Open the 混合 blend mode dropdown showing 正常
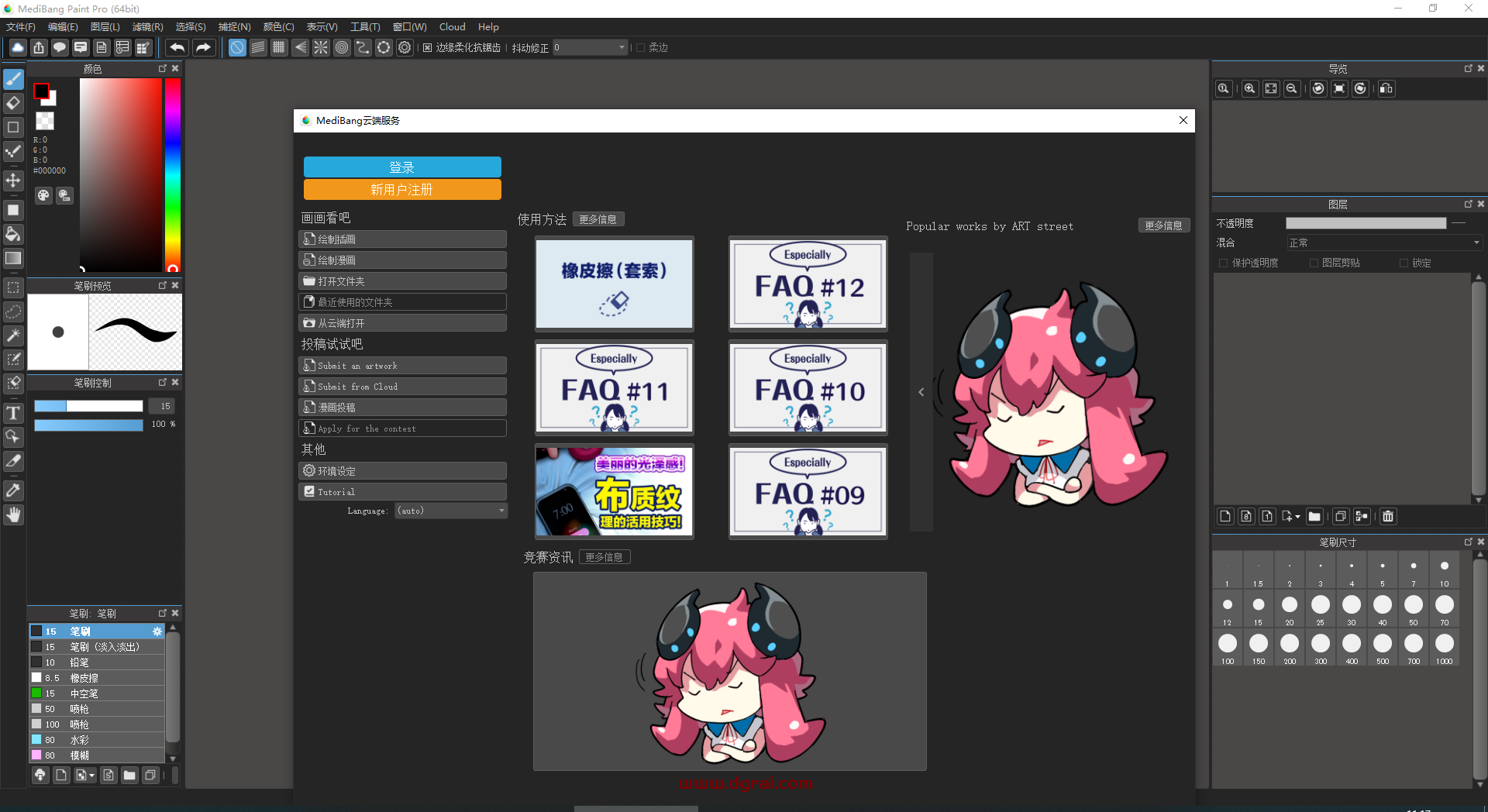The width and height of the screenshot is (1488, 812). (1385, 243)
